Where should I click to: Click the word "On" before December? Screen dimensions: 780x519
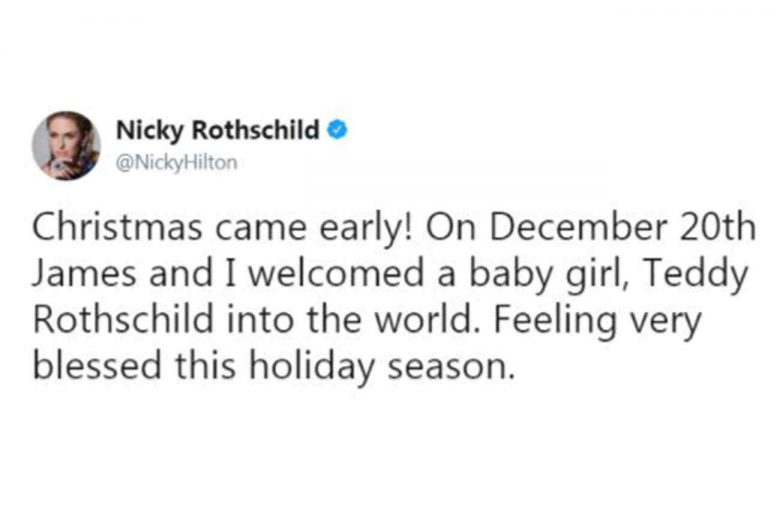click(449, 227)
